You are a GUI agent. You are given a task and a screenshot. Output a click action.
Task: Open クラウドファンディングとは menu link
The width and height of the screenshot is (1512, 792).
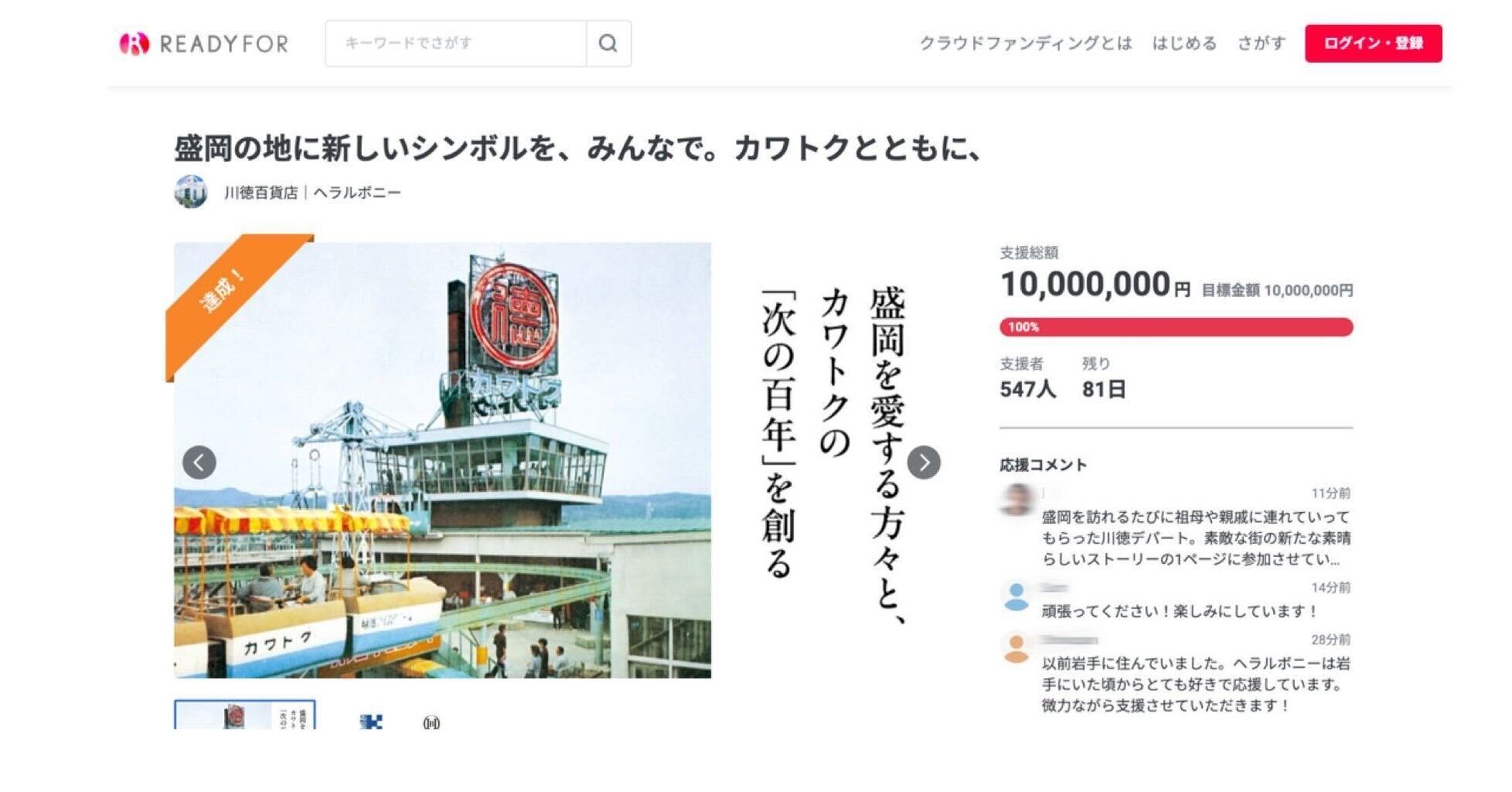(1026, 43)
